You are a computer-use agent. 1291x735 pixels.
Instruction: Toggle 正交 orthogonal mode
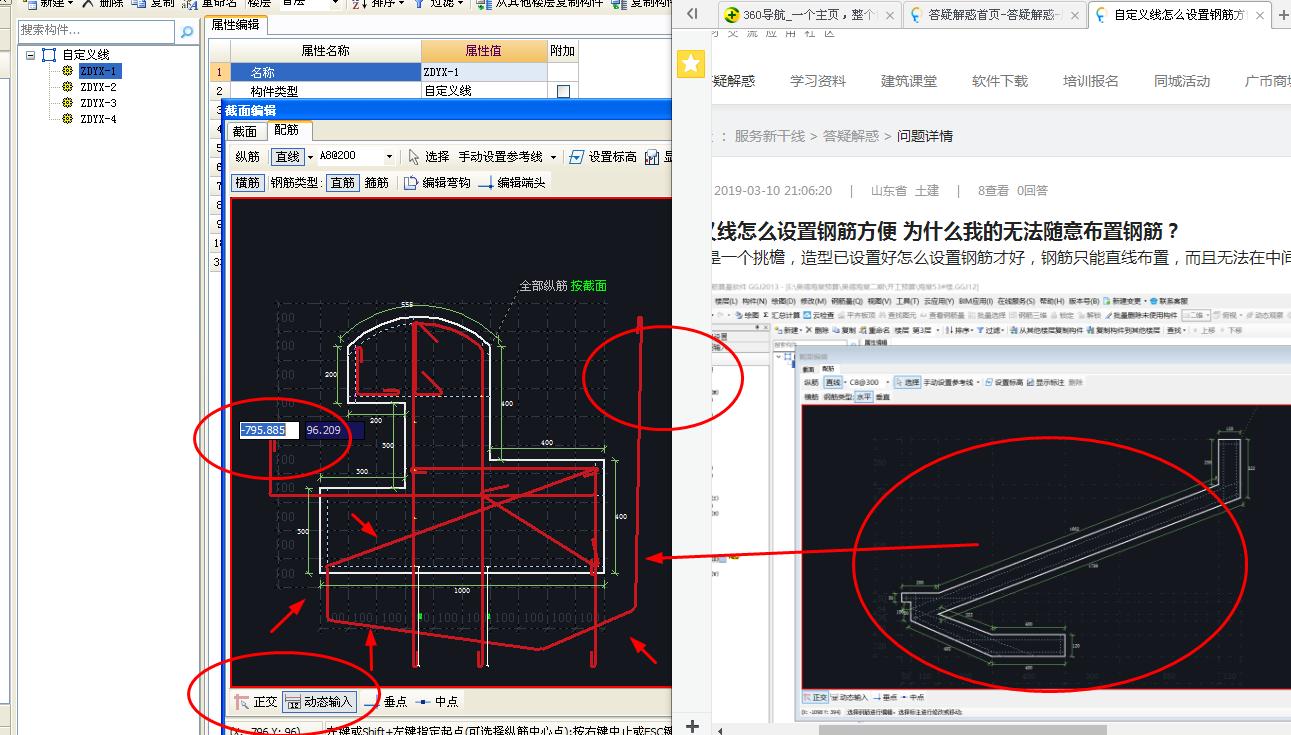click(255, 702)
